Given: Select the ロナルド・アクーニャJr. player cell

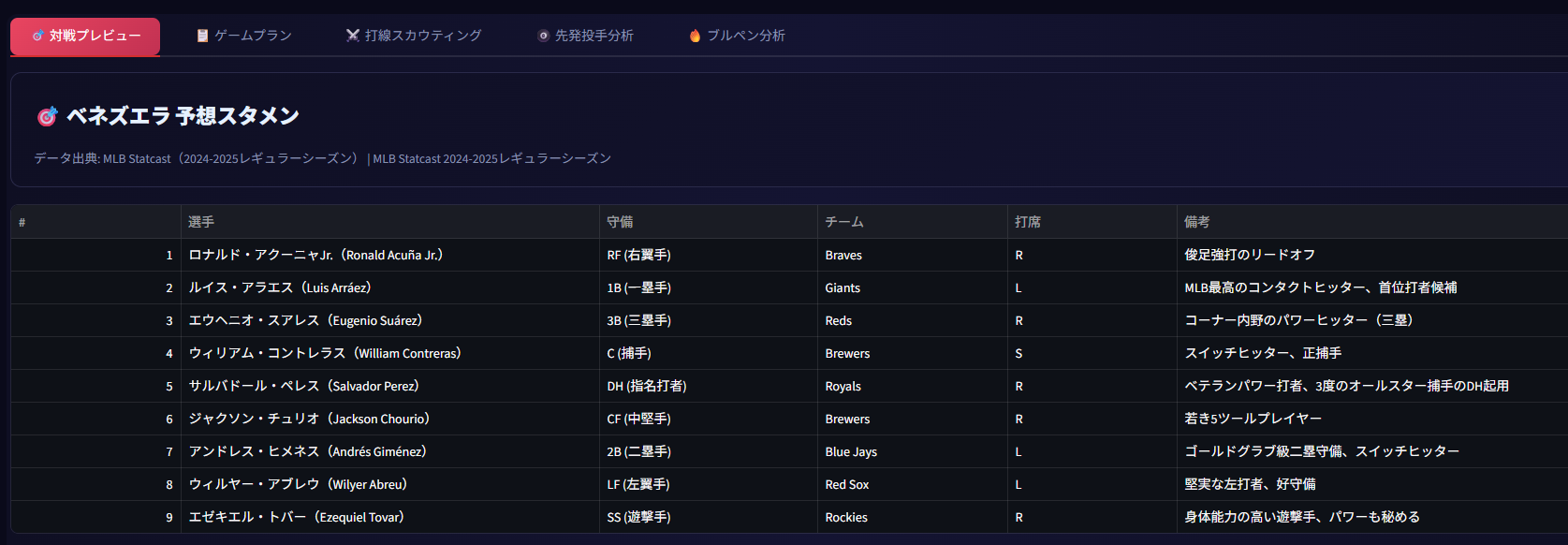Looking at the screenshot, I should (390, 255).
